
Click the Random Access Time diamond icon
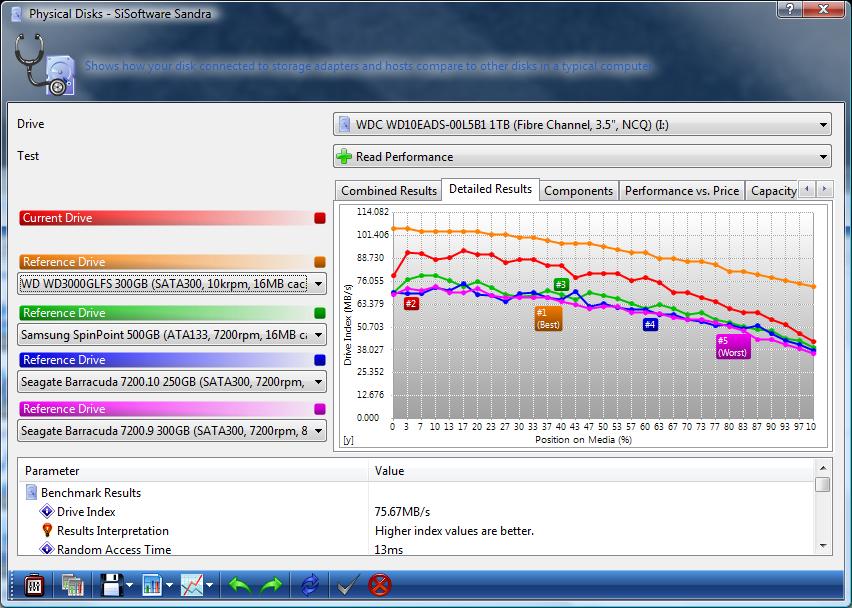tap(47, 549)
